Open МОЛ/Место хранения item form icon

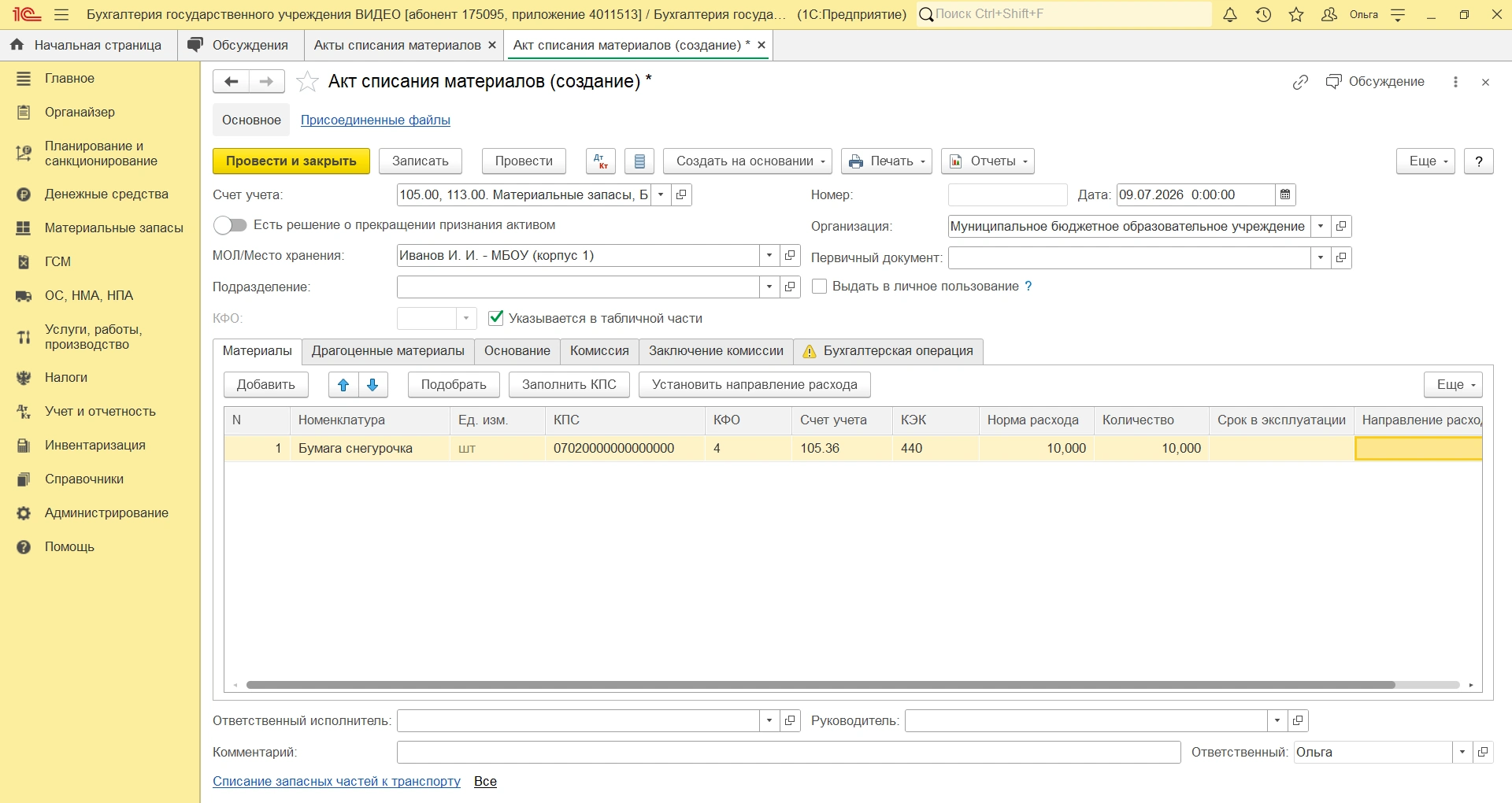790,255
